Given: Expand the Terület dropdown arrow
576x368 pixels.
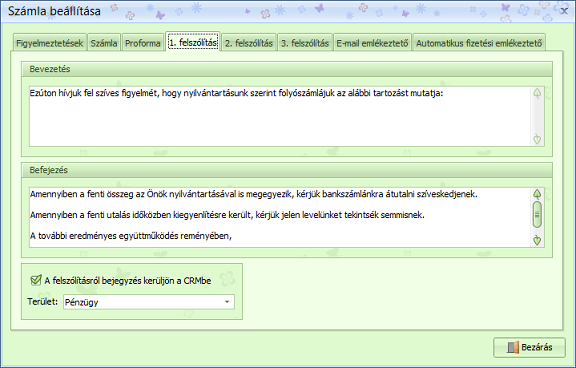Looking at the screenshot, I should [x=227, y=302].
